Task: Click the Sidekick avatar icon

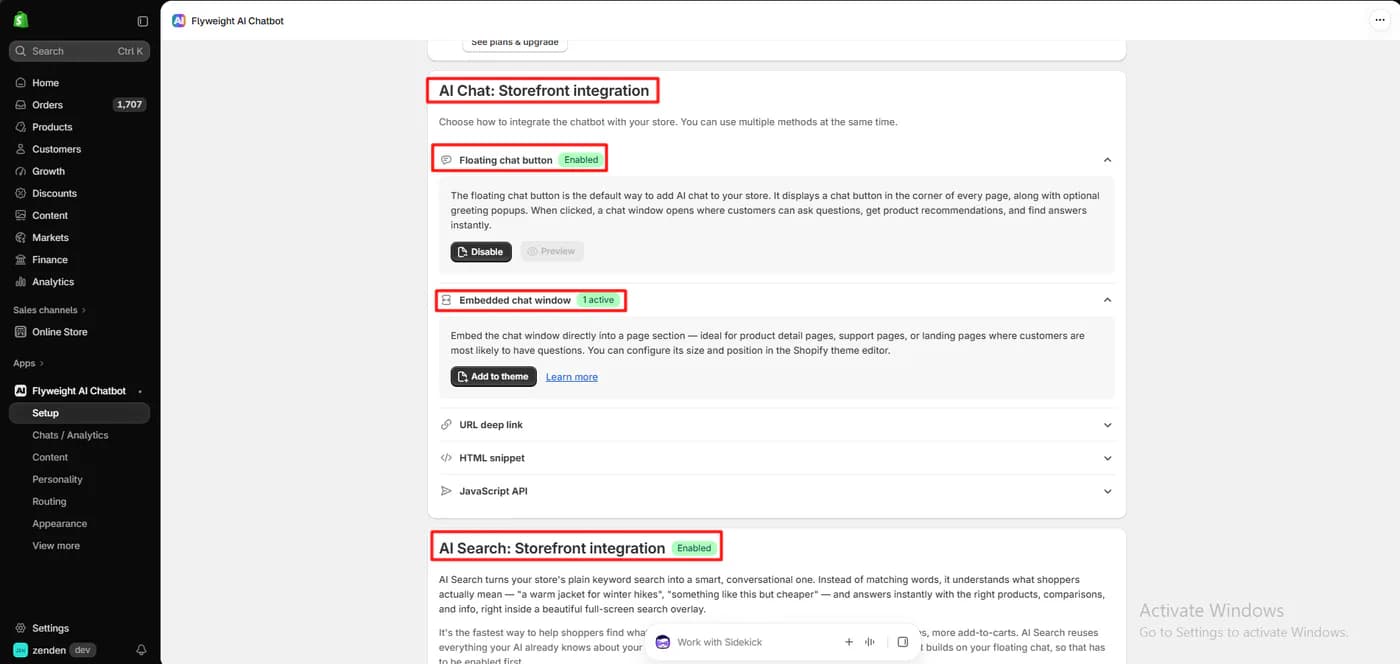Action: [663, 642]
